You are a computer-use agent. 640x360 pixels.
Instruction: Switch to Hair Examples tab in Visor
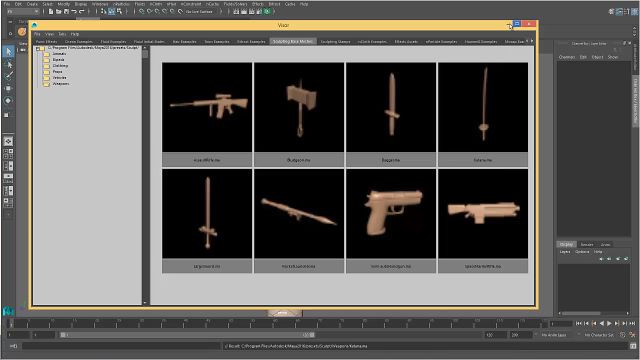[184, 42]
